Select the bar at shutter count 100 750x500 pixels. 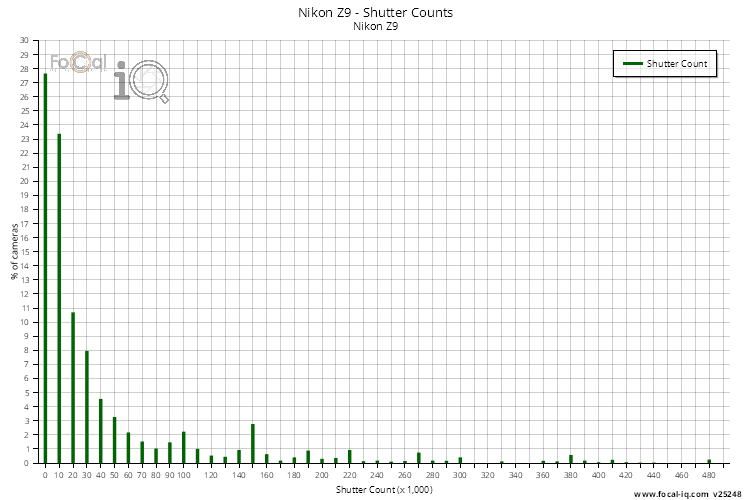(184, 447)
